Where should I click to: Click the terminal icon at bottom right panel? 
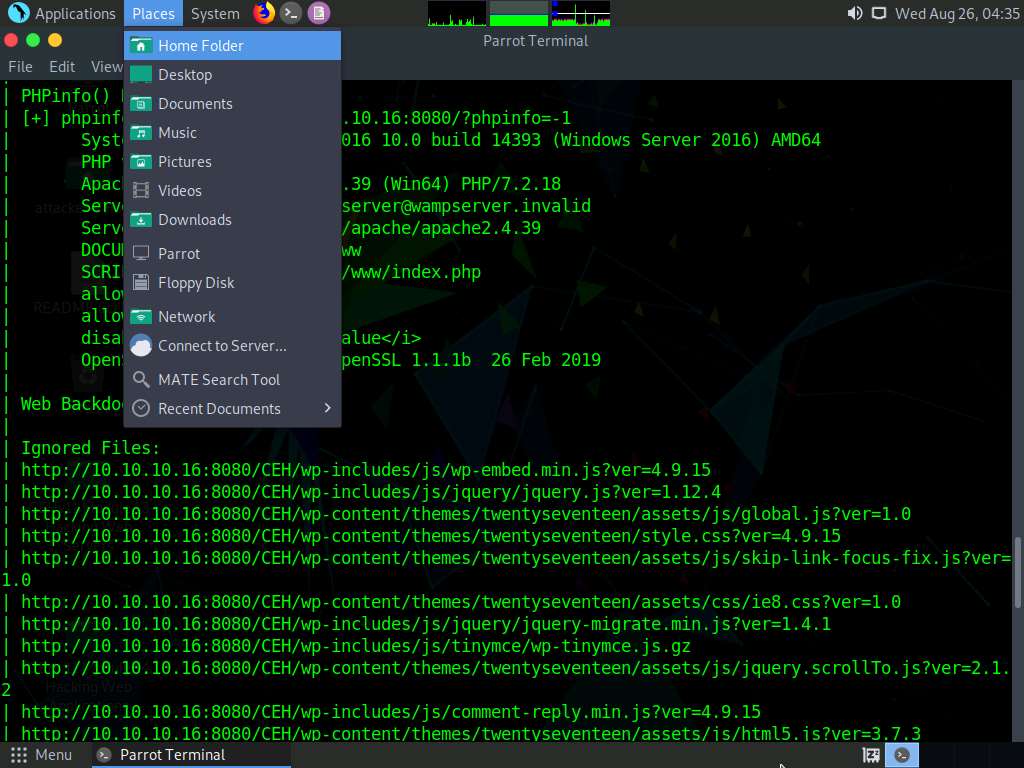(x=902, y=755)
